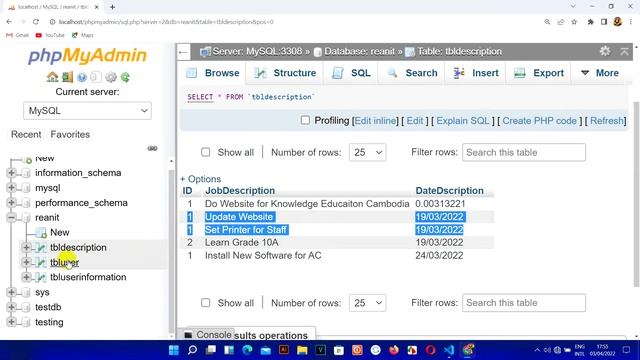Click the phpMyAdmin home icon

tap(52, 77)
